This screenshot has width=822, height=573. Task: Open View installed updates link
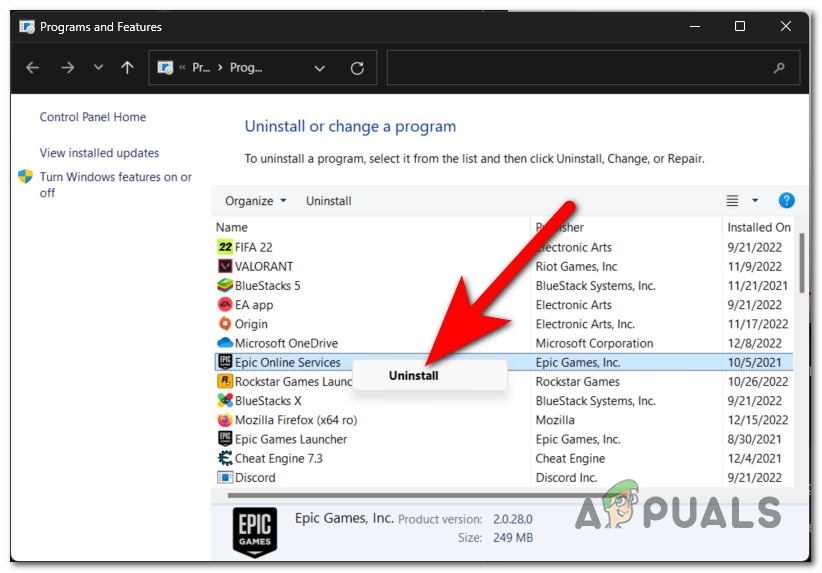coord(99,153)
